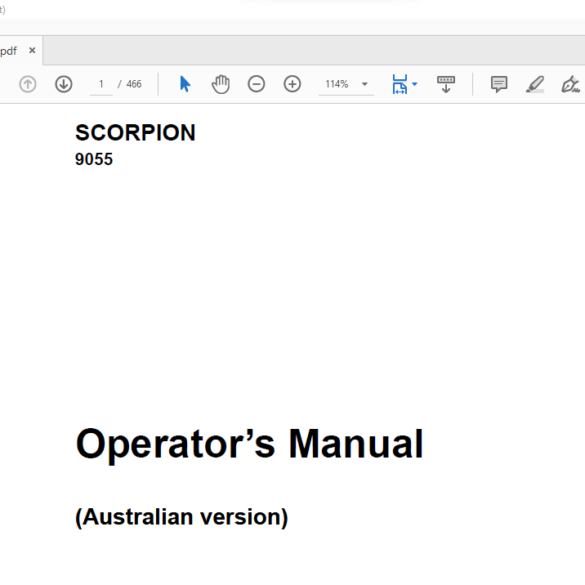Expand the 114% zoom level dropdown
The height and width of the screenshot is (585, 585).
365,84
